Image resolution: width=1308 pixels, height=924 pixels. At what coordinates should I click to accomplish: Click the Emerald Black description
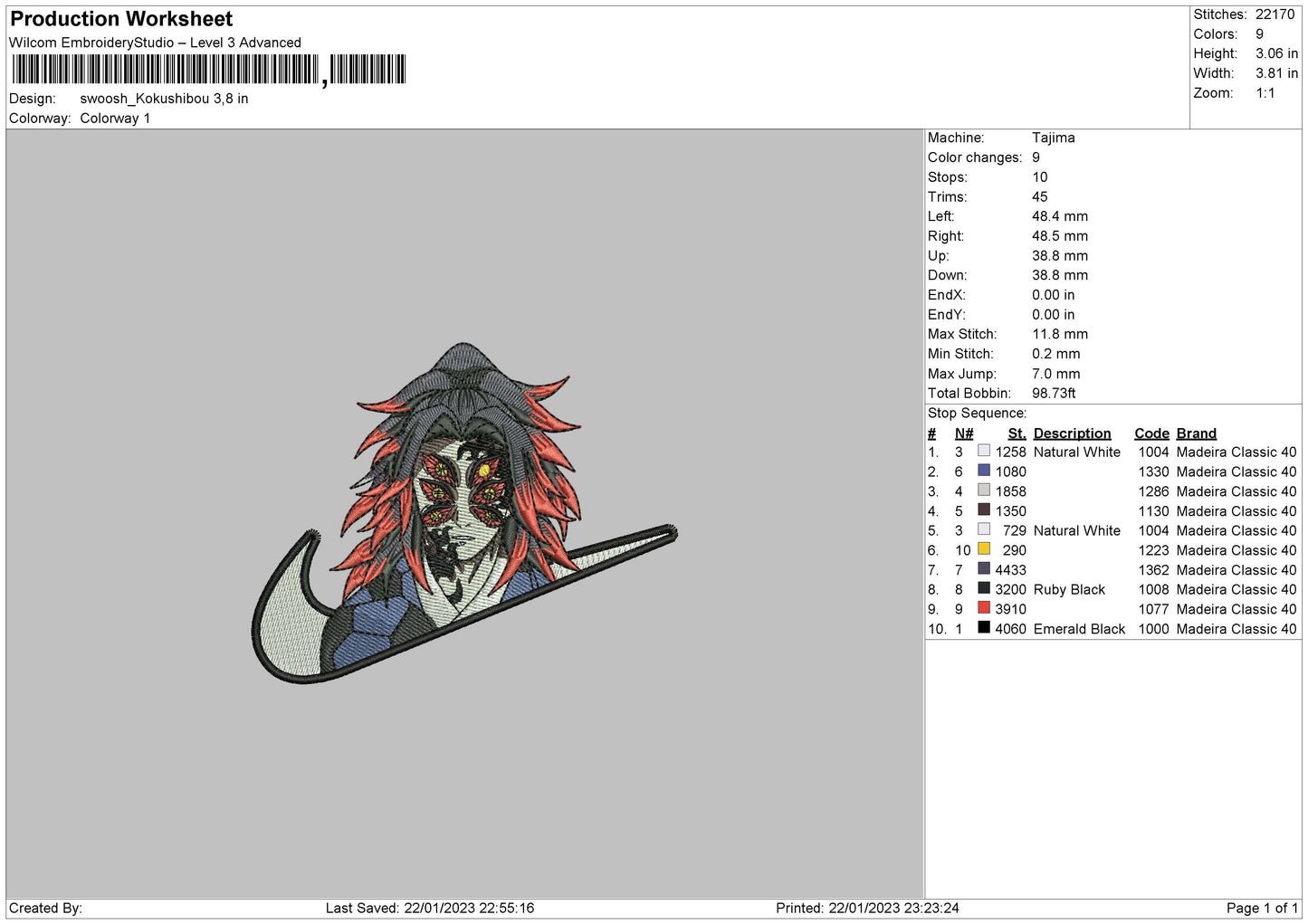click(1079, 629)
